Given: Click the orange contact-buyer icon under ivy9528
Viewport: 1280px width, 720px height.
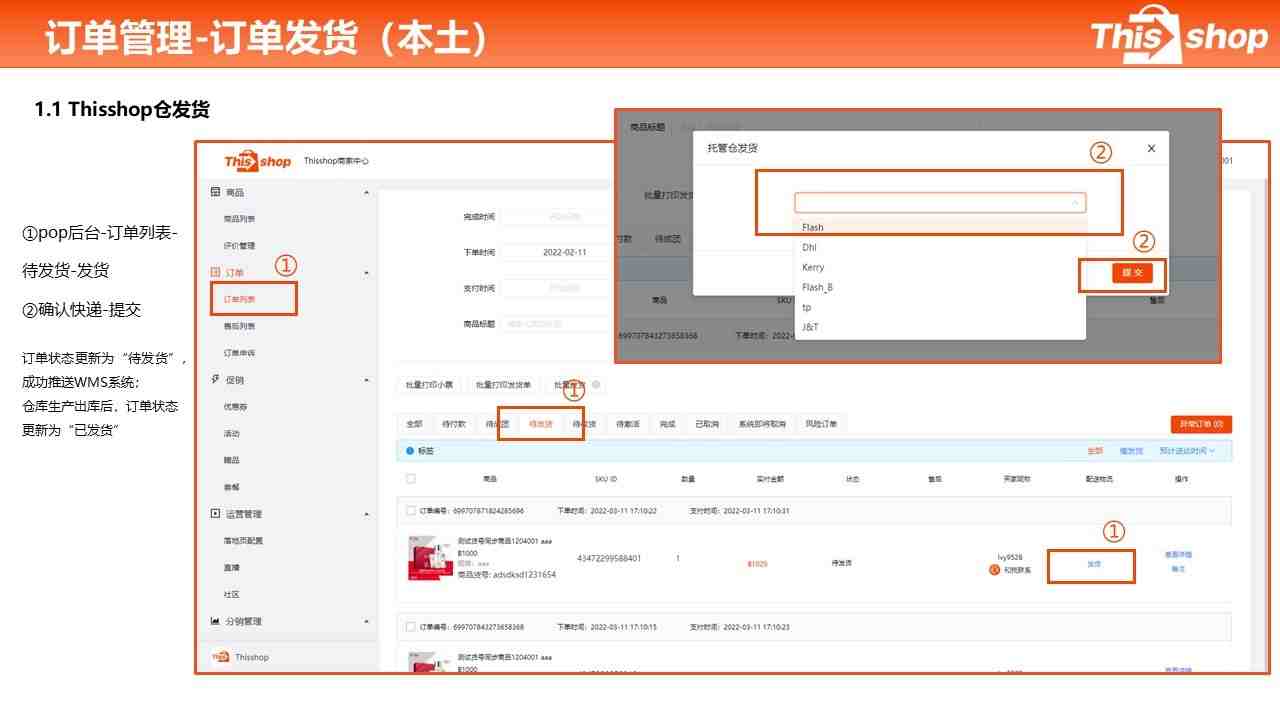Looking at the screenshot, I should coord(994,569).
